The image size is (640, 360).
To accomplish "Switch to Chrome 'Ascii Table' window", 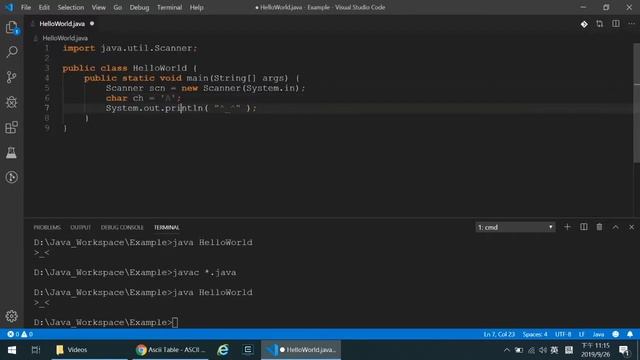I will click(x=170, y=350).
